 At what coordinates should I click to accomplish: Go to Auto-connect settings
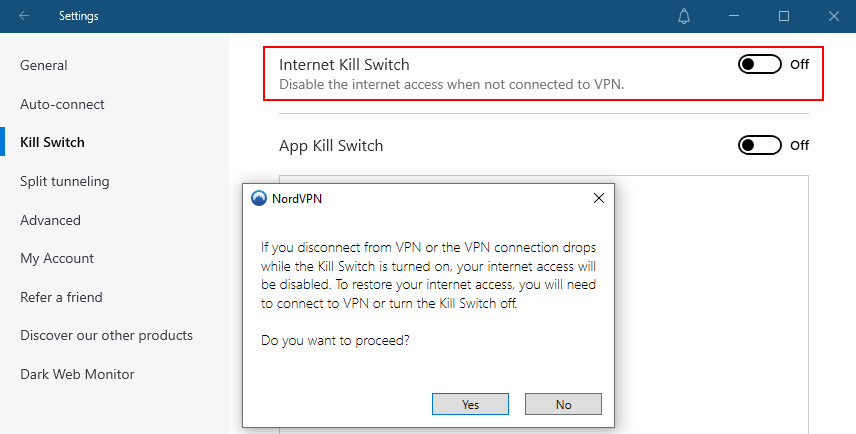tap(62, 104)
